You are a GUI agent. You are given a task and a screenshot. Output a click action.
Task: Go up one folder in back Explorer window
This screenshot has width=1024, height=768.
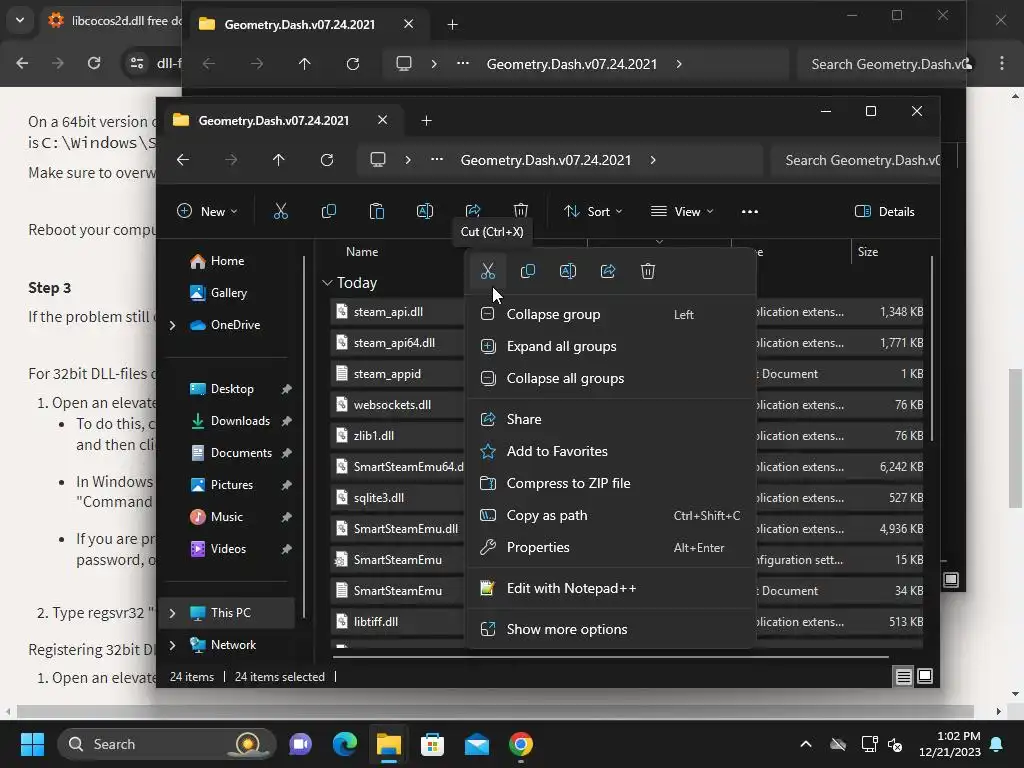(x=304, y=64)
